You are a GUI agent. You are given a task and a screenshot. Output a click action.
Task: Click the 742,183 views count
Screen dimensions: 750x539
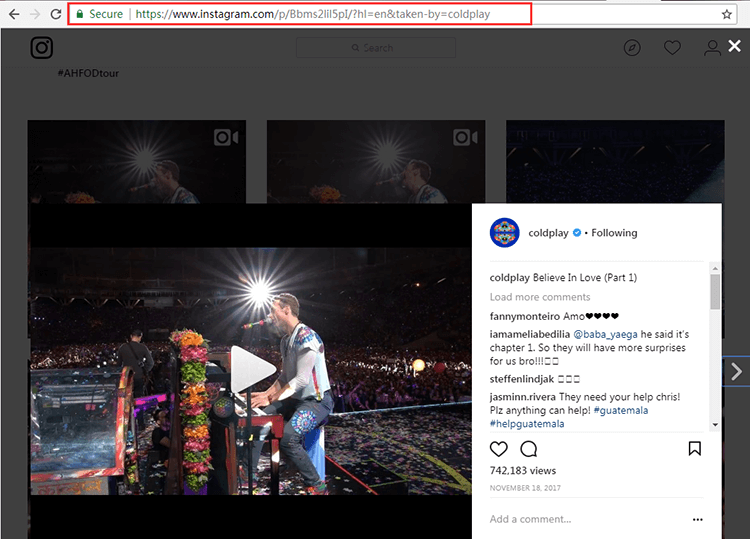tap(523, 471)
